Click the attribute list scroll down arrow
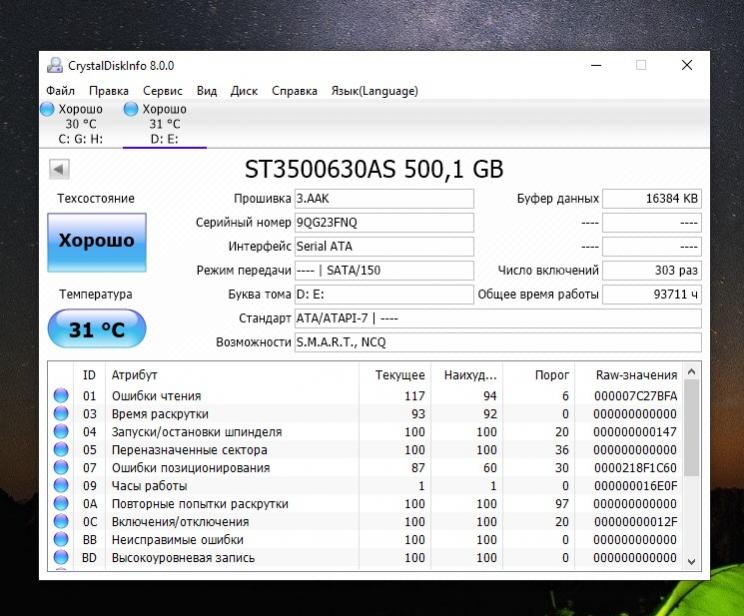Image resolution: width=744 pixels, height=616 pixels. click(691, 561)
